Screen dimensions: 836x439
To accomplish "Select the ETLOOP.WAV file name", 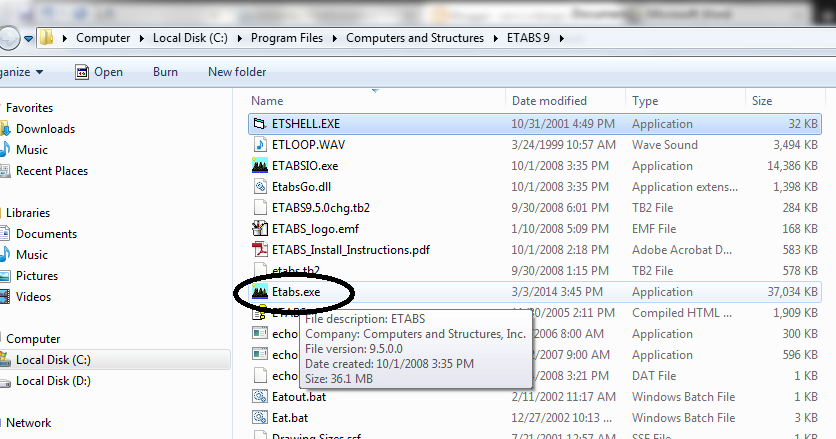I will point(308,145).
